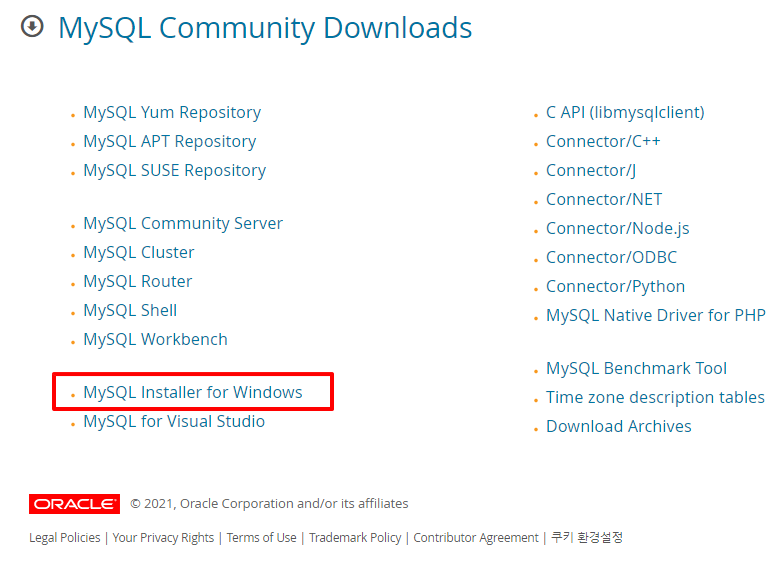Open MySQL for Visual Studio link

[174, 421]
